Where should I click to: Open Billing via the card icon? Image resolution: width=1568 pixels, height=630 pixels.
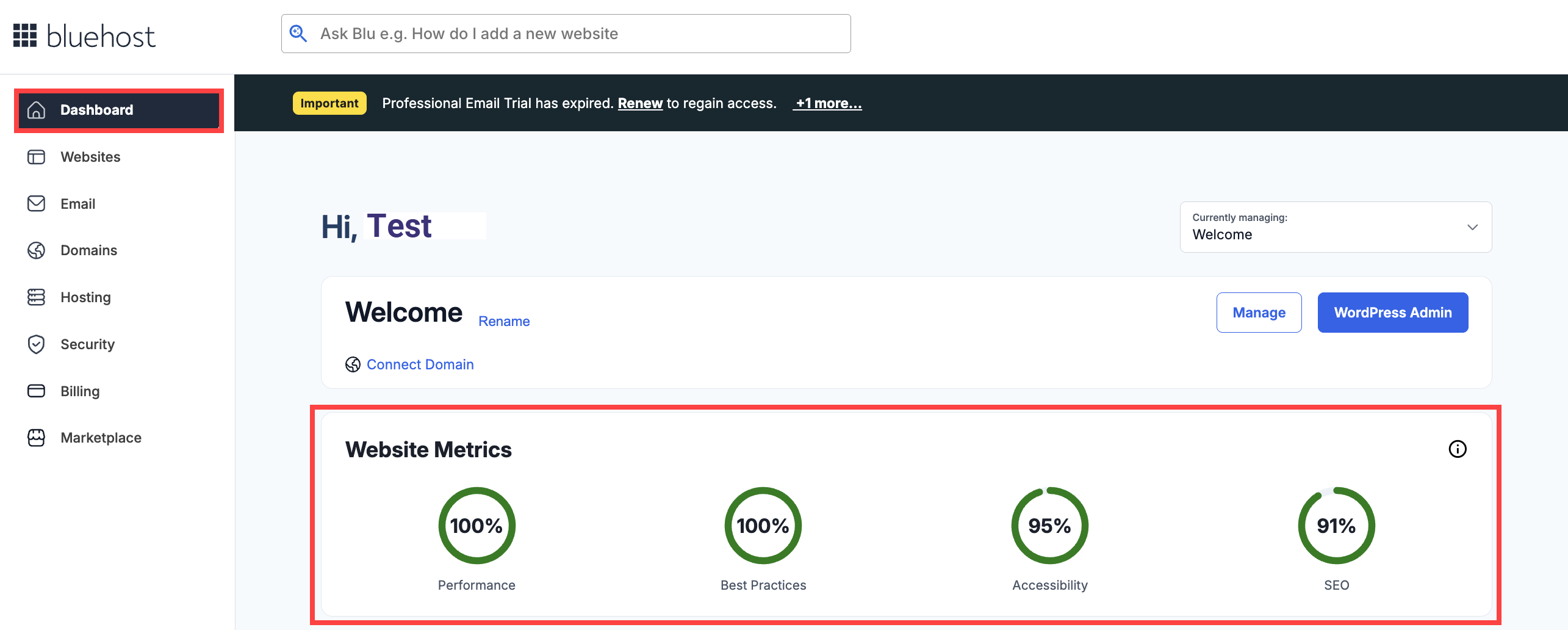coord(36,391)
